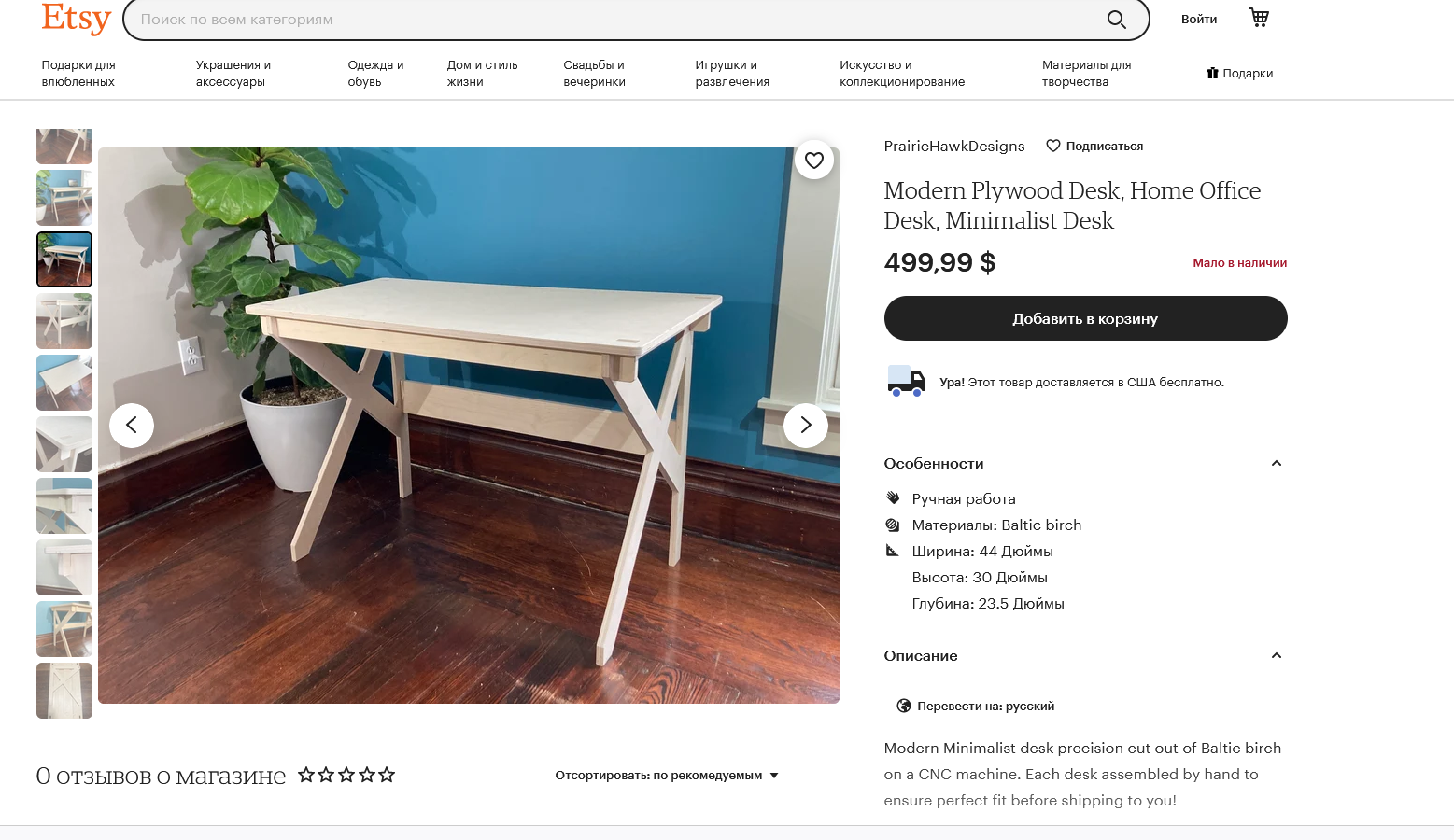Open Украшения и аксессуары category
This screenshot has height=840, width=1454.
point(233,74)
